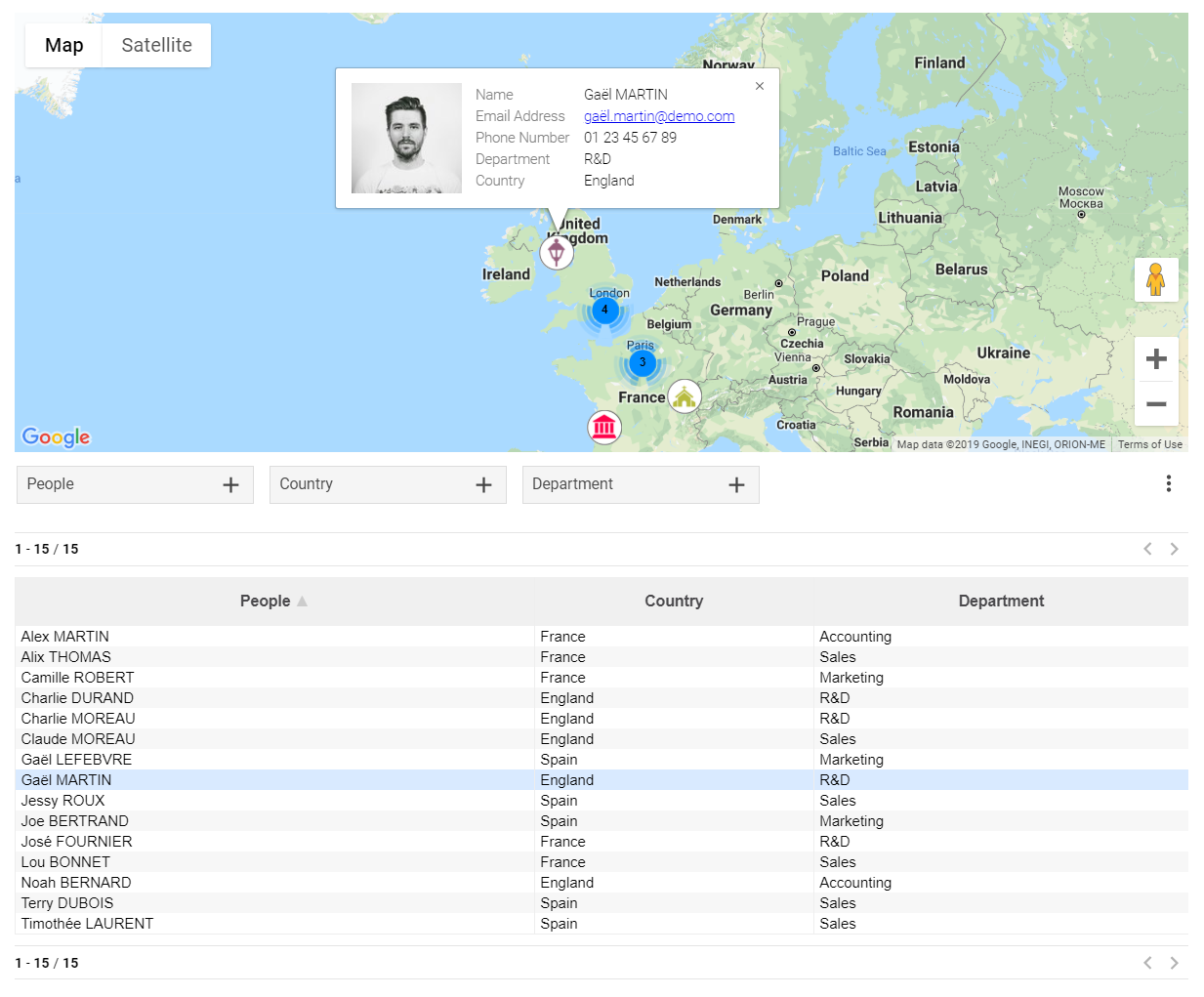Open the gaël.martin@demo.com email link
The height and width of the screenshot is (997, 1204).
pos(659,116)
